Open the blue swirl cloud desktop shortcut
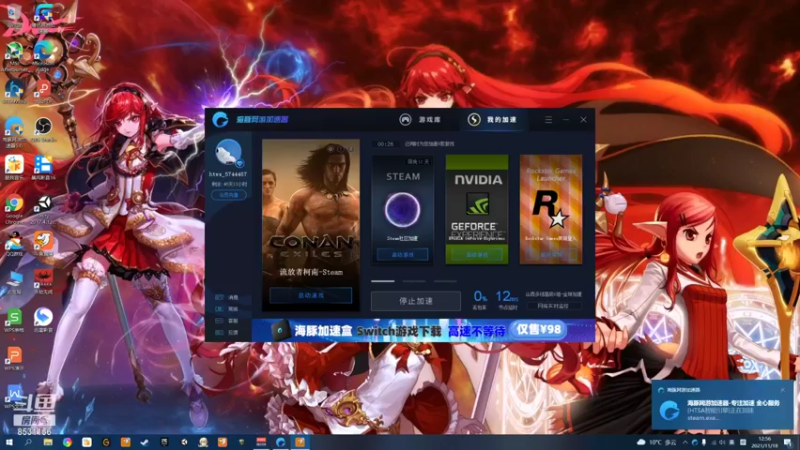Image resolution: width=800 pixels, height=450 pixels. pyautogui.click(x=44, y=320)
